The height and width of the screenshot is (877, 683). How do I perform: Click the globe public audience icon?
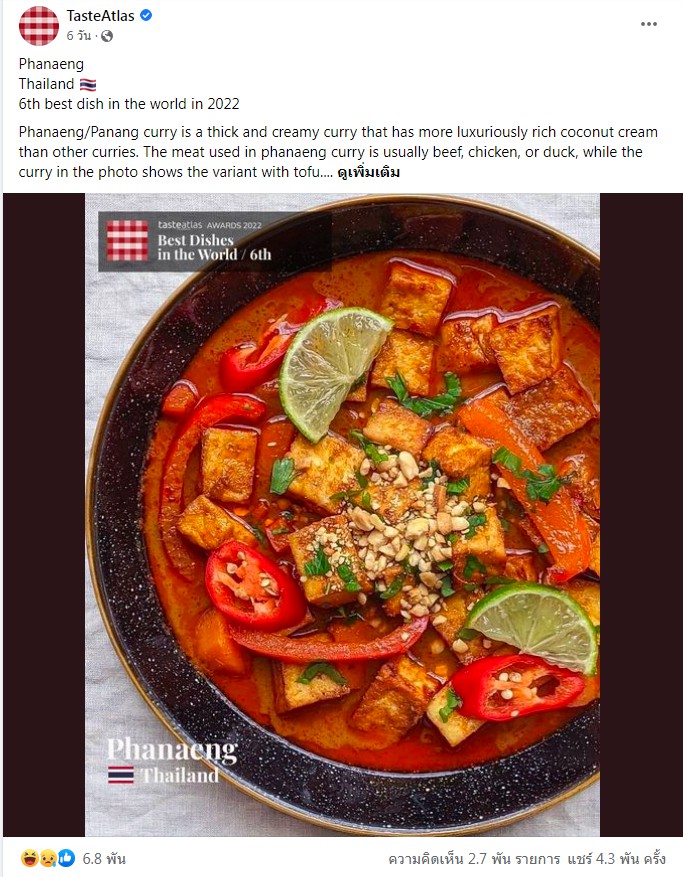[106, 36]
